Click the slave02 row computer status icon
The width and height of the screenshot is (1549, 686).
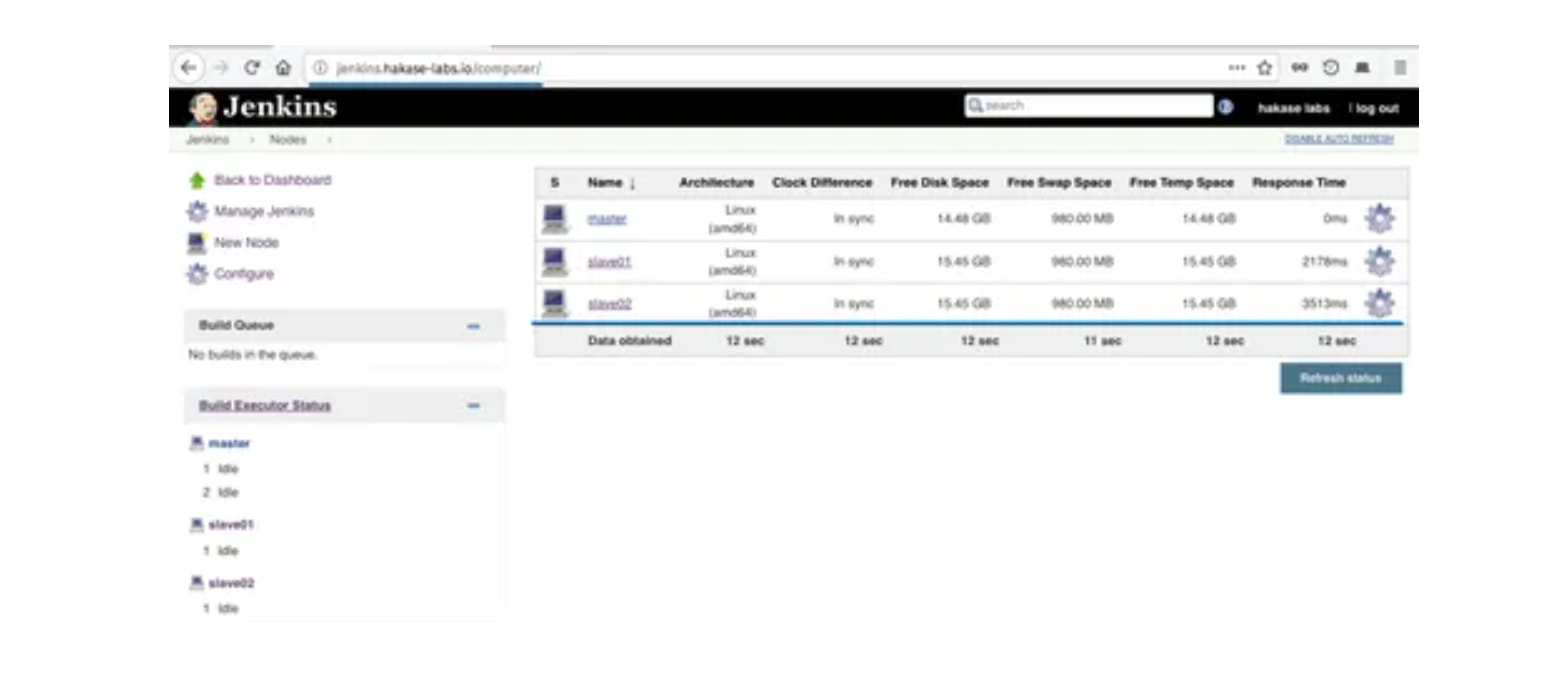tap(554, 303)
